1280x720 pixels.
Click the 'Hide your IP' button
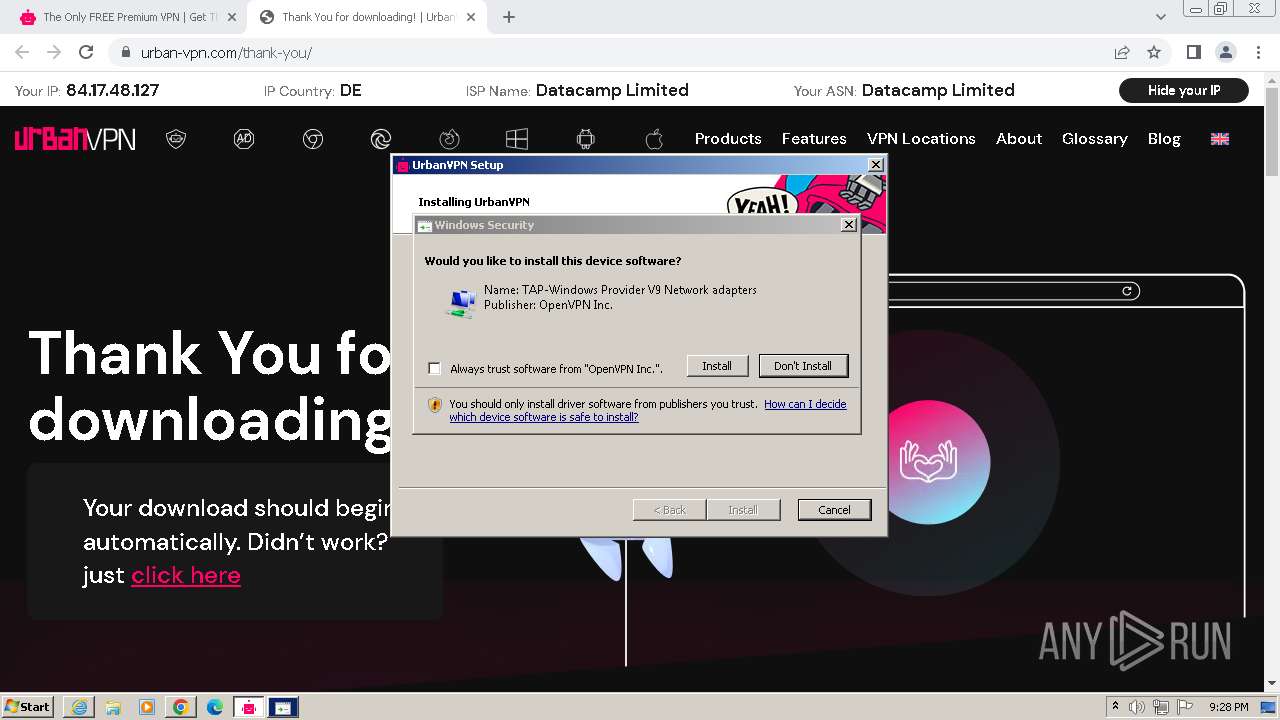click(1184, 90)
